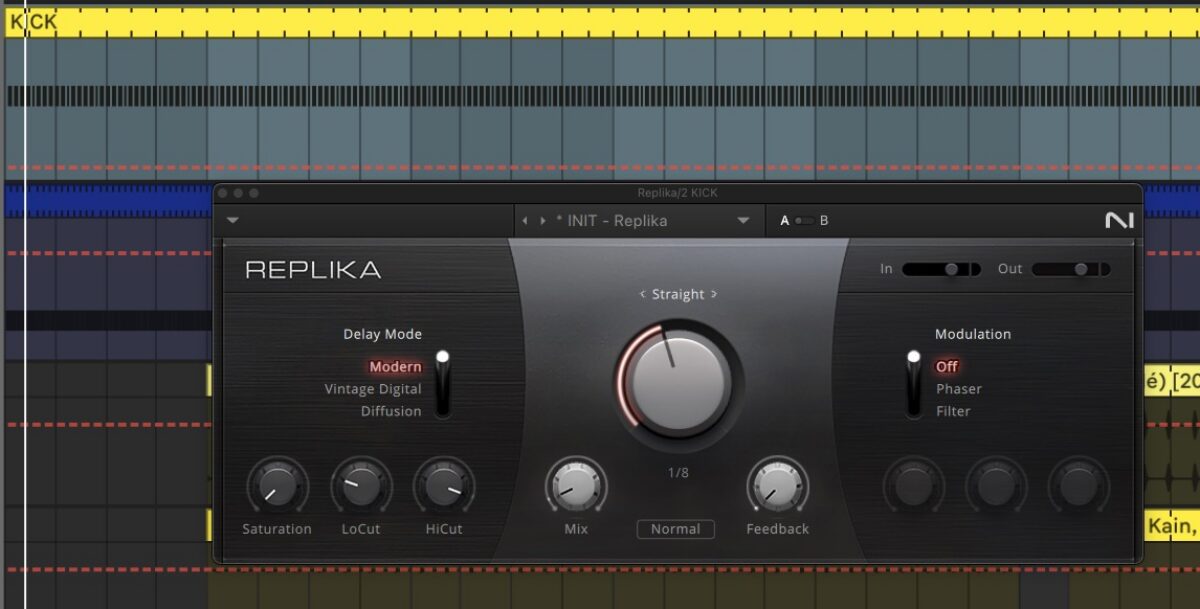Open the Replika plugin menu arrow
This screenshot has width=1200, height=609.
tap(233, 221)
